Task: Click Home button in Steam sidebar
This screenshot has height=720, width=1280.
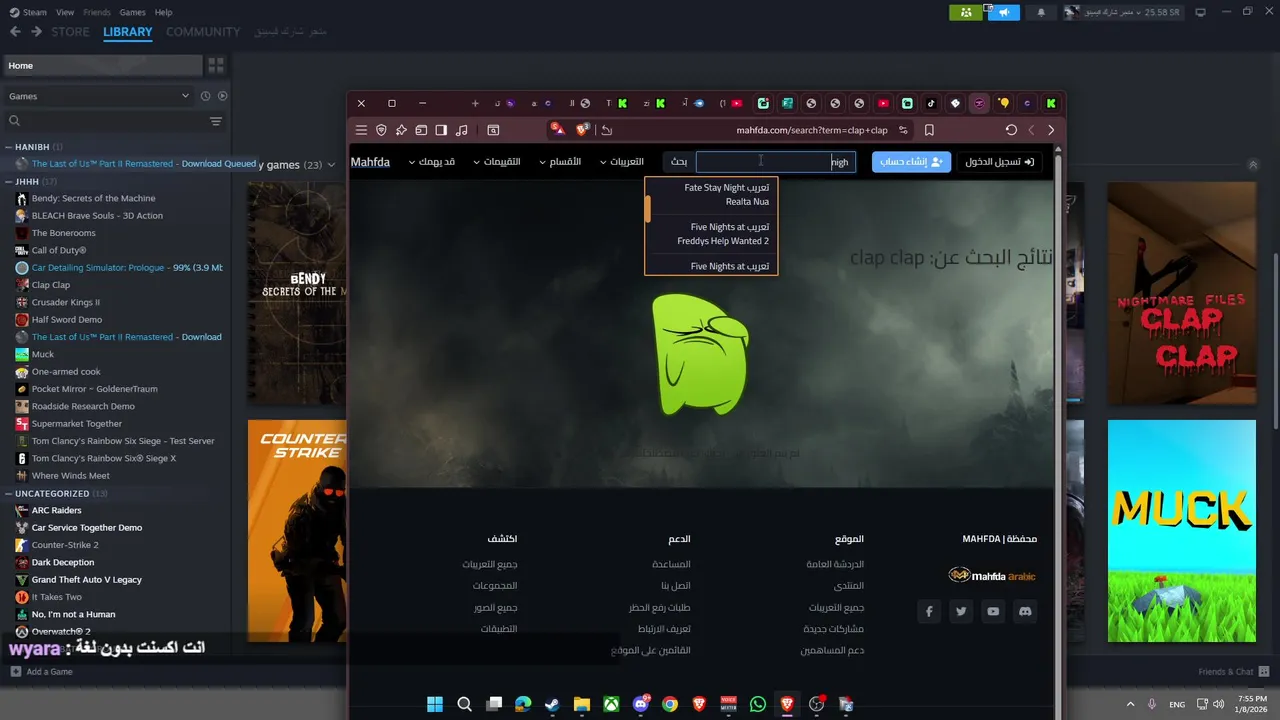Action: pyautogui.click(x=102, y=66)
